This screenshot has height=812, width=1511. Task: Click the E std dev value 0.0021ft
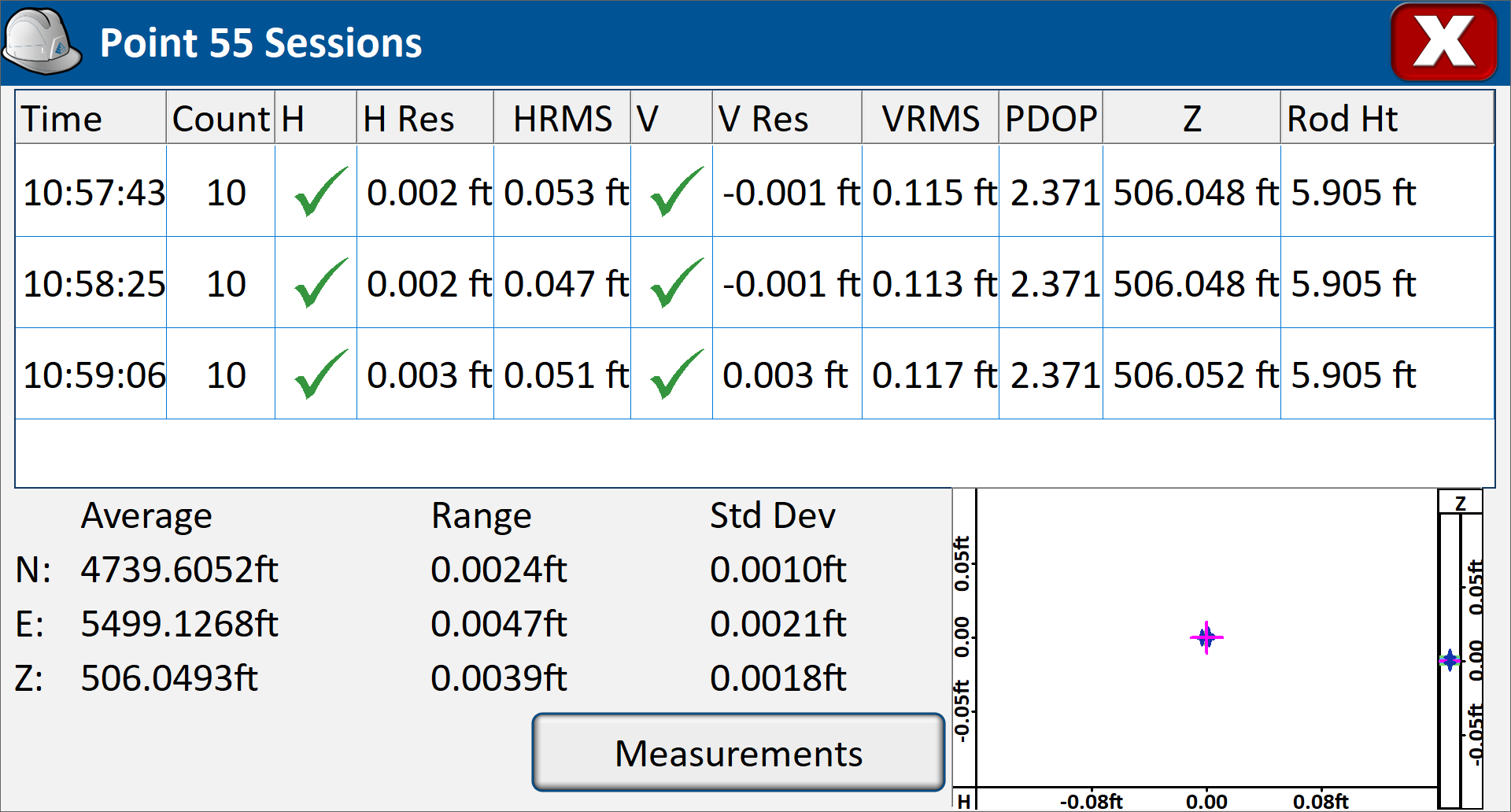click(x=778, y=624)
